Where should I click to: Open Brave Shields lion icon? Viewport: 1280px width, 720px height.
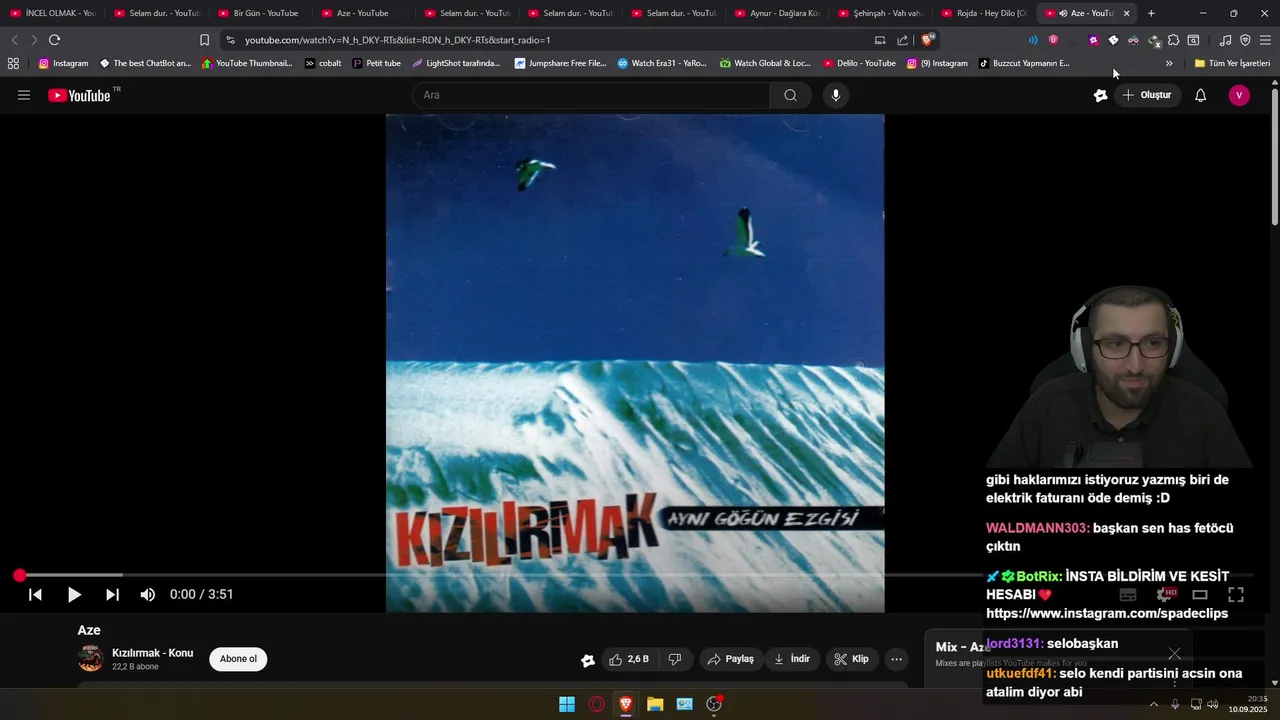click(928, 40)
